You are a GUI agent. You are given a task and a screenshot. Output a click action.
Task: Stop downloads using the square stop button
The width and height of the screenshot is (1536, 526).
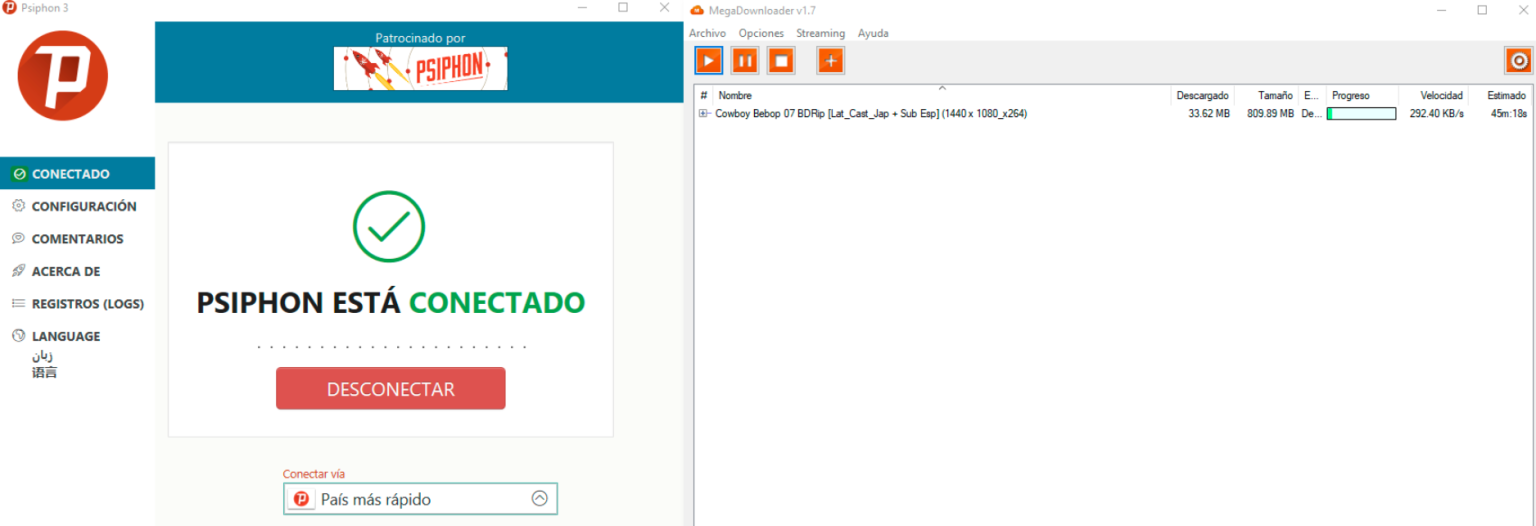click(781, 61)
